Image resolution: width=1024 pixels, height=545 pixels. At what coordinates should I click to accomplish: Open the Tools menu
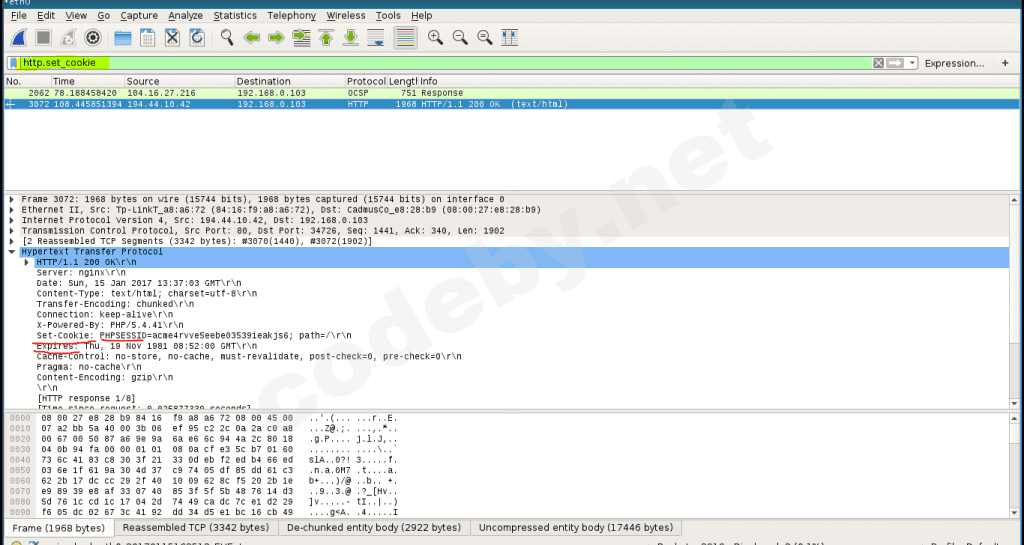(x=389, y=15)
